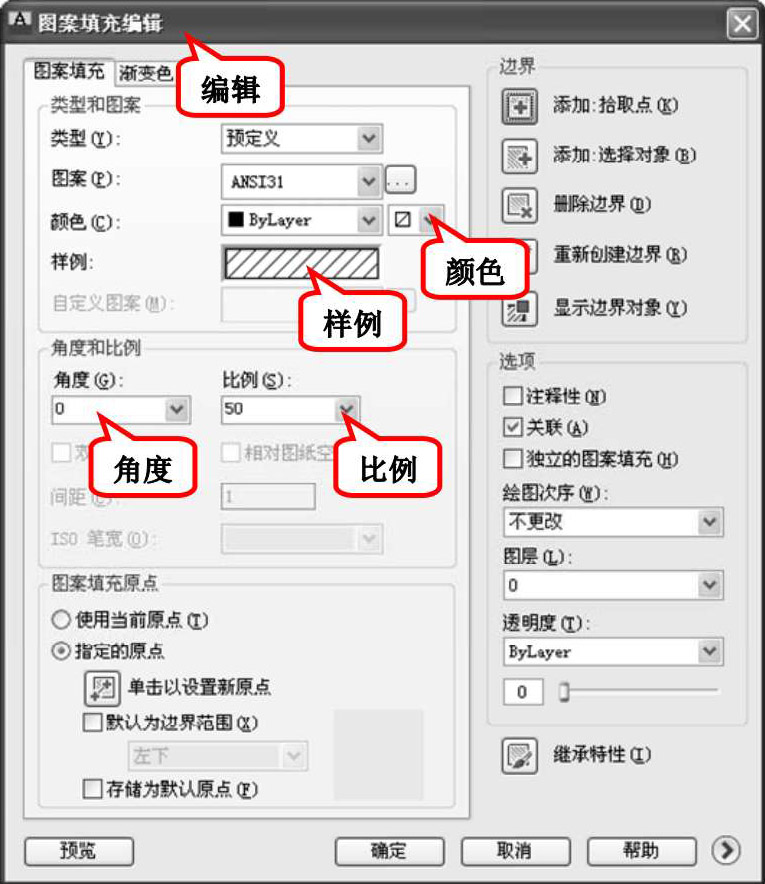Open the Type (类型) dropdown showing 预定义
Screen dimensions: 765x884
pyautogui.click(x=302, y=139)
